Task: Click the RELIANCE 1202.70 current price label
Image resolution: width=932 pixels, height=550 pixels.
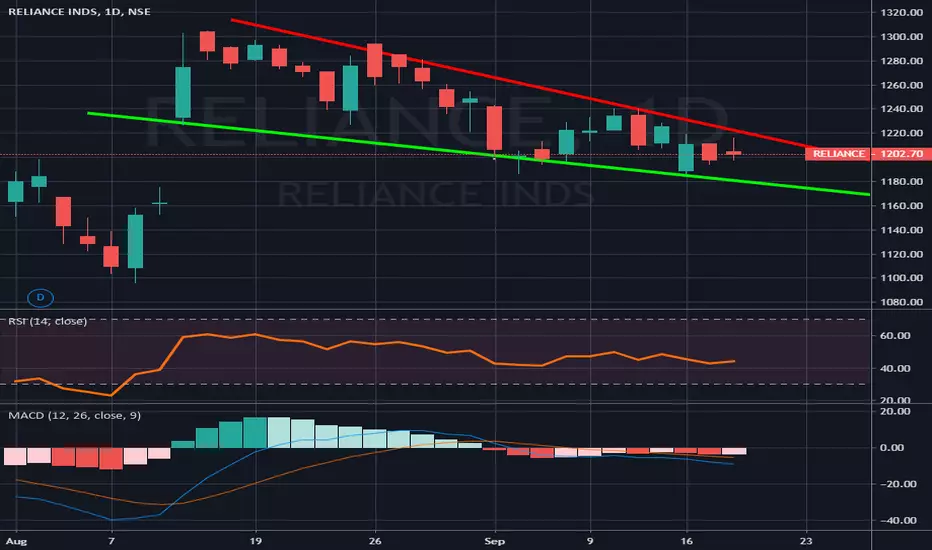Action: click(x=868, y=154)
